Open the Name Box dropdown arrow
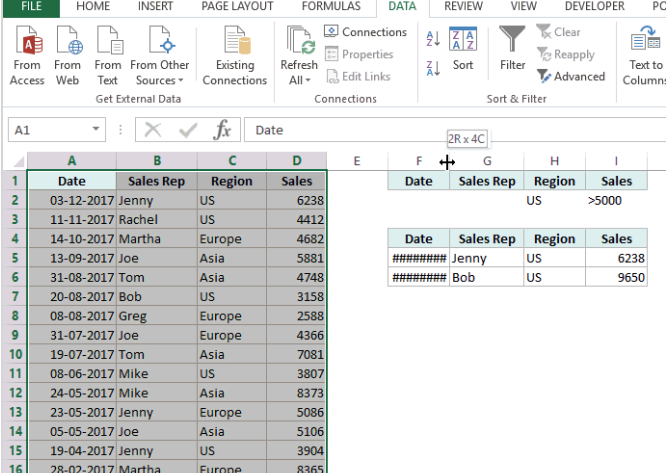Image resolution: width=666 pixels, height=473 pixels. pos(96,130)
